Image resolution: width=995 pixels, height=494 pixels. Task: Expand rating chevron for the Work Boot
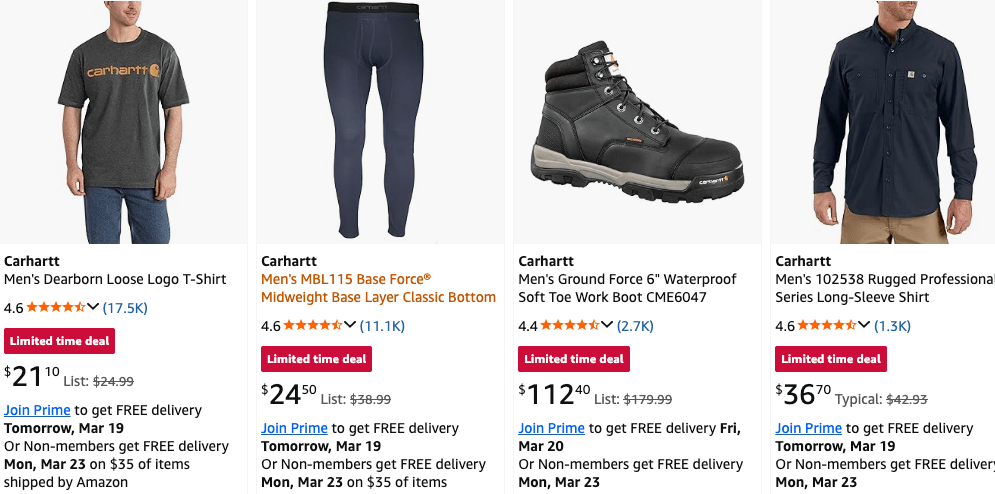coord(608,326)
